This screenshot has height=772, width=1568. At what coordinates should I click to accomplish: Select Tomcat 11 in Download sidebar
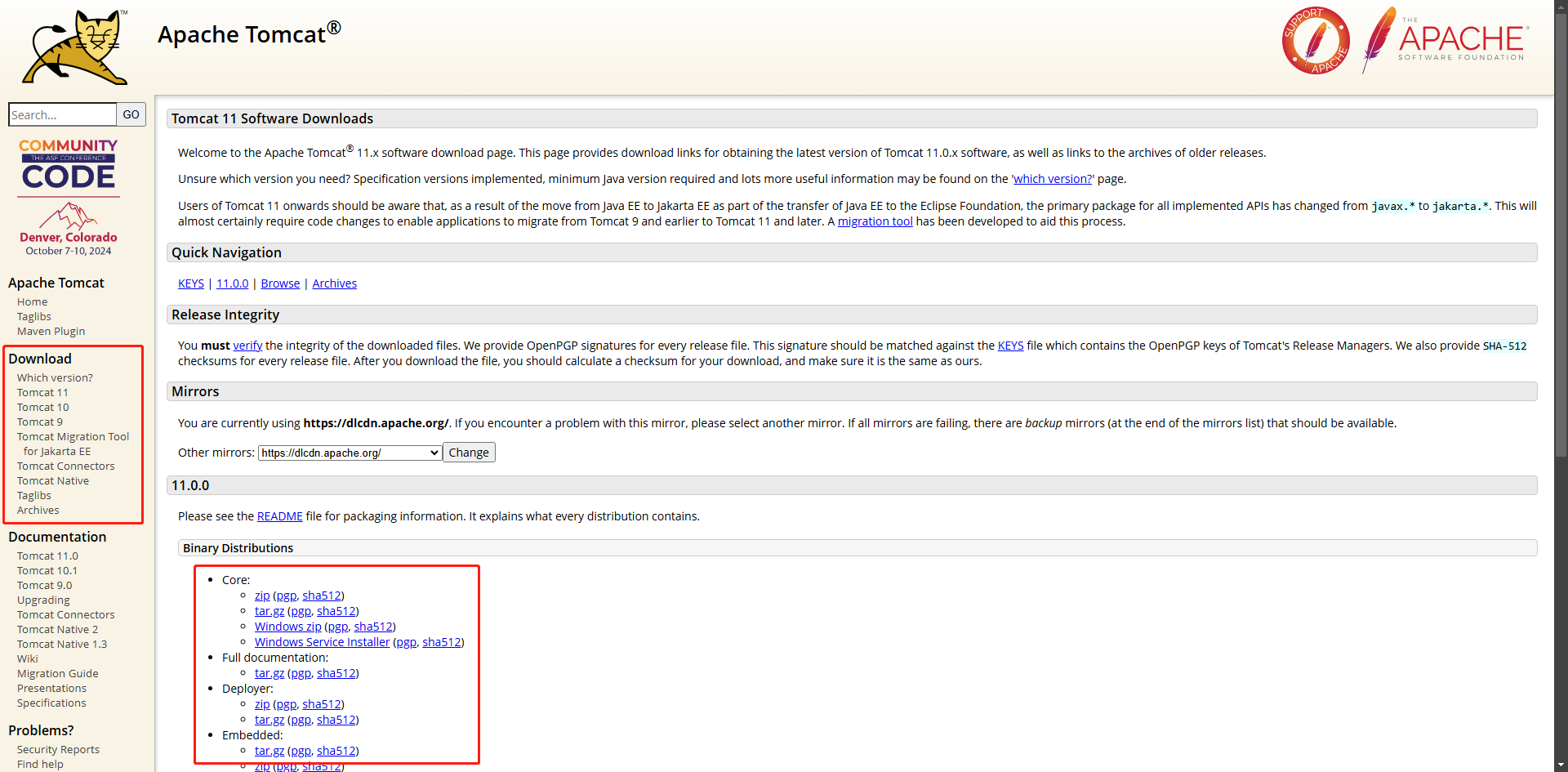[x=42, y=393]
